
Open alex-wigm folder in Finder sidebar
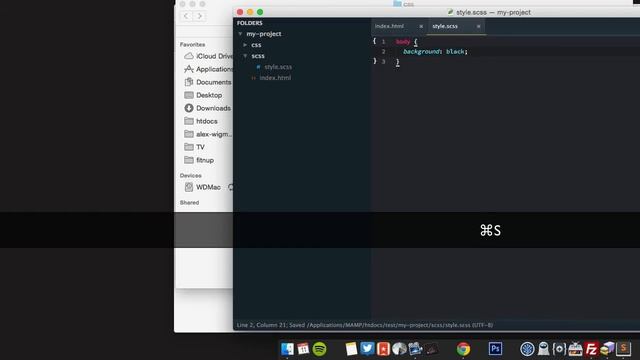pos(208,134)
